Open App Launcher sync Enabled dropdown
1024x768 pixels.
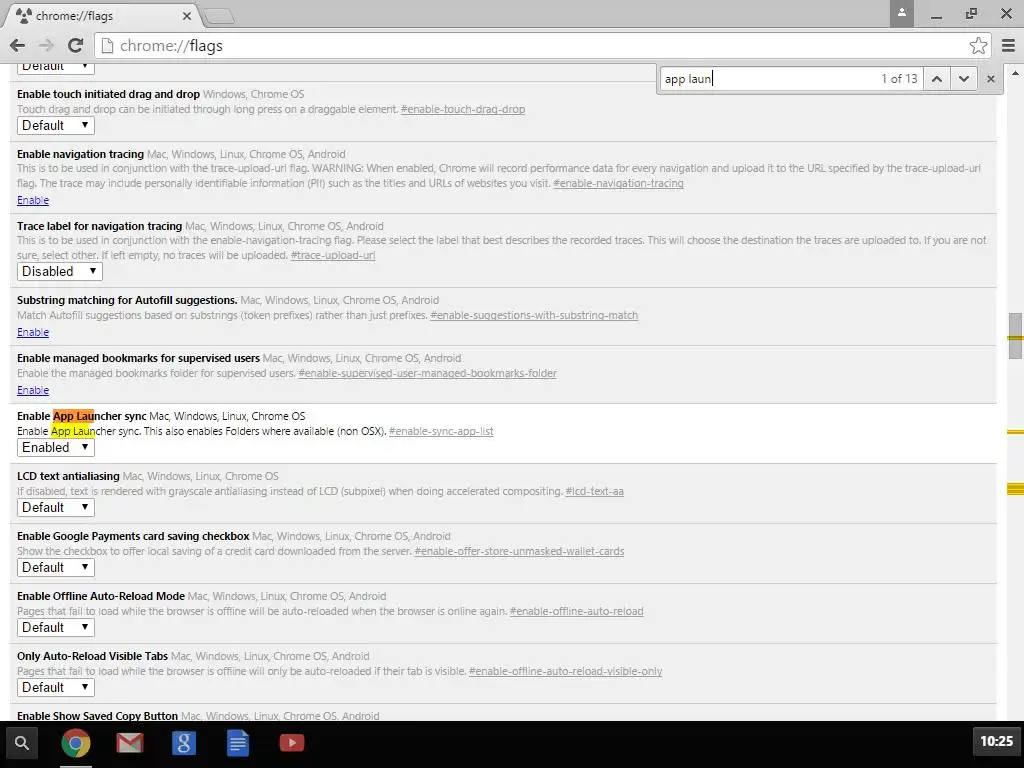(56, 447)
